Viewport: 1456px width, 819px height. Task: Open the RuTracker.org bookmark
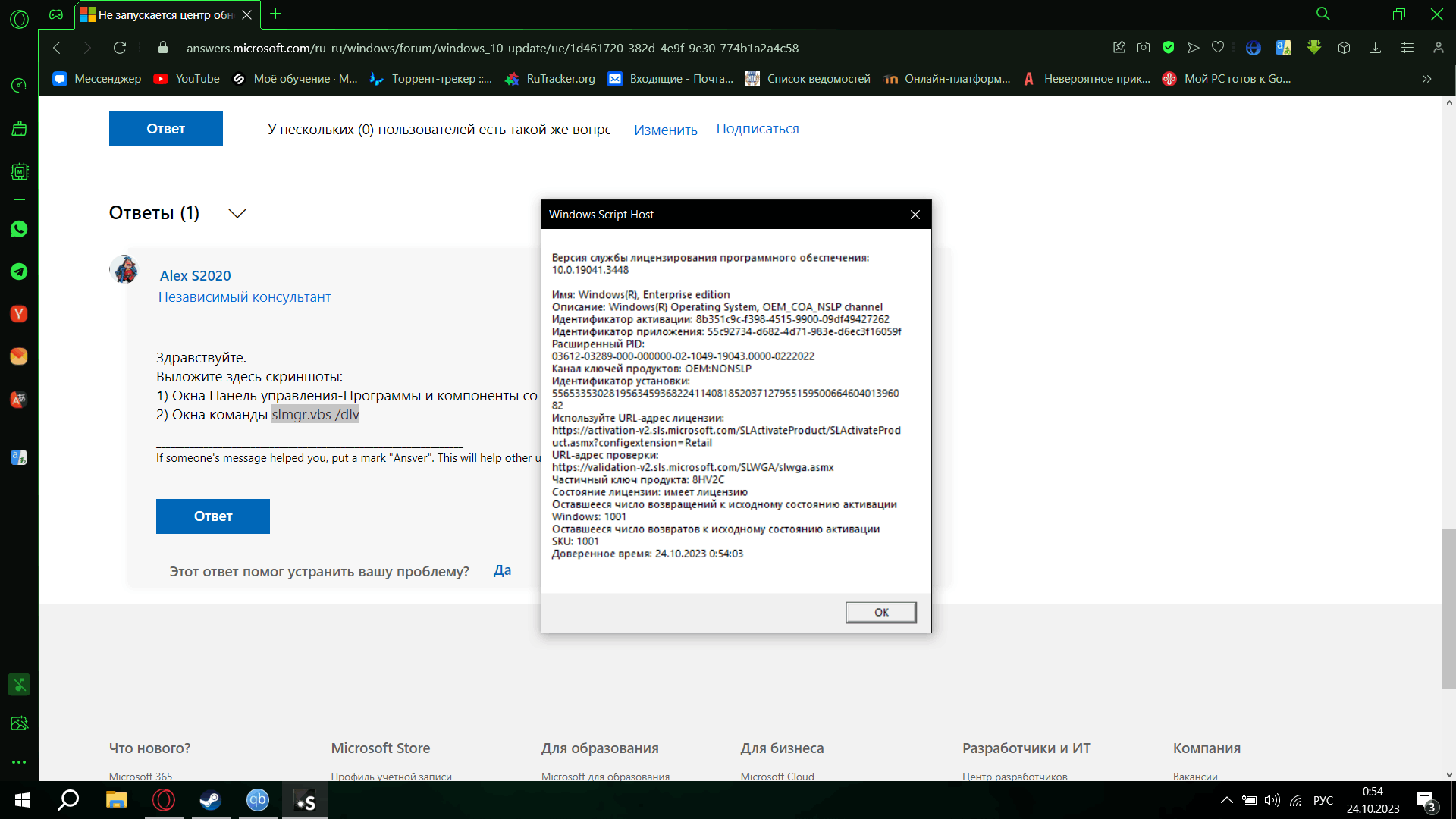click(x=550, y=79)
